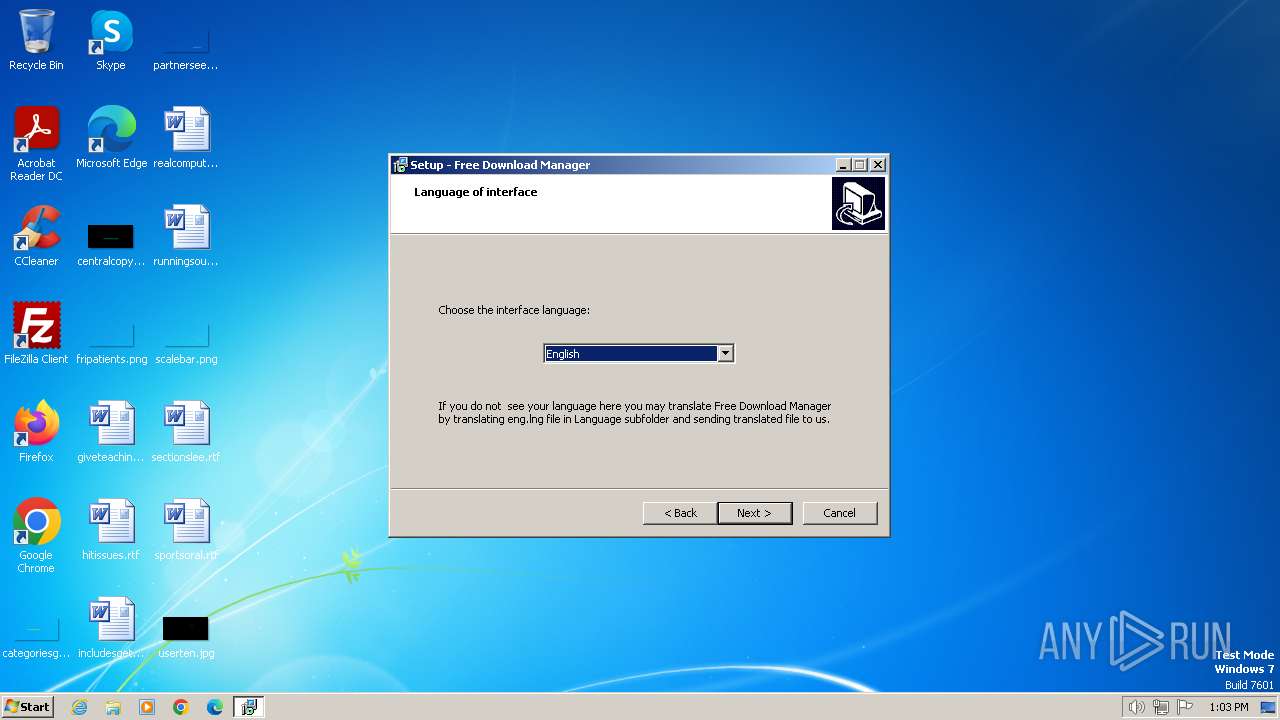1280x720 pixels.
Task: Minimize the Setup window
Action: [843, 165]
